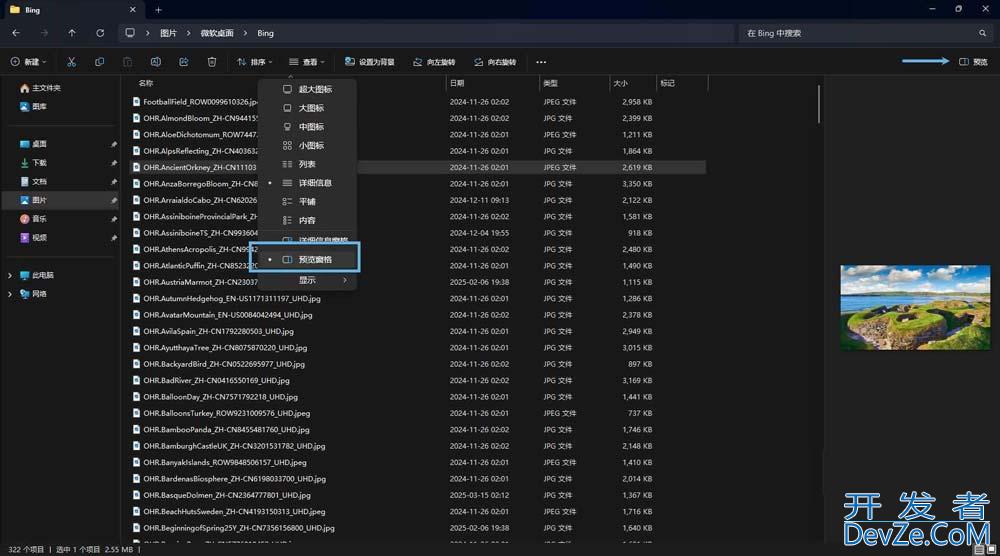Image resolution: width=1000 pixels, height=556 pixels.
Task: Select 此电脑 This PC in sidebar
Action: (x=36, y=275)
